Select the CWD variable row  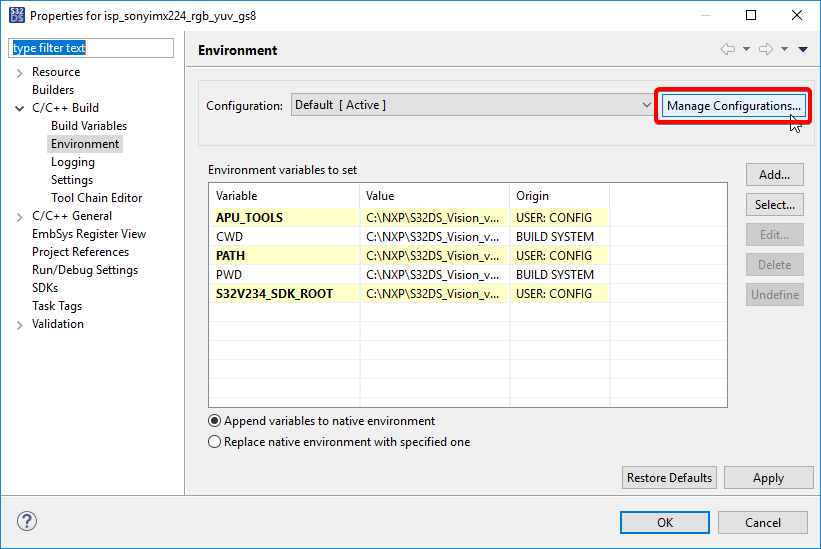(468, 237)
